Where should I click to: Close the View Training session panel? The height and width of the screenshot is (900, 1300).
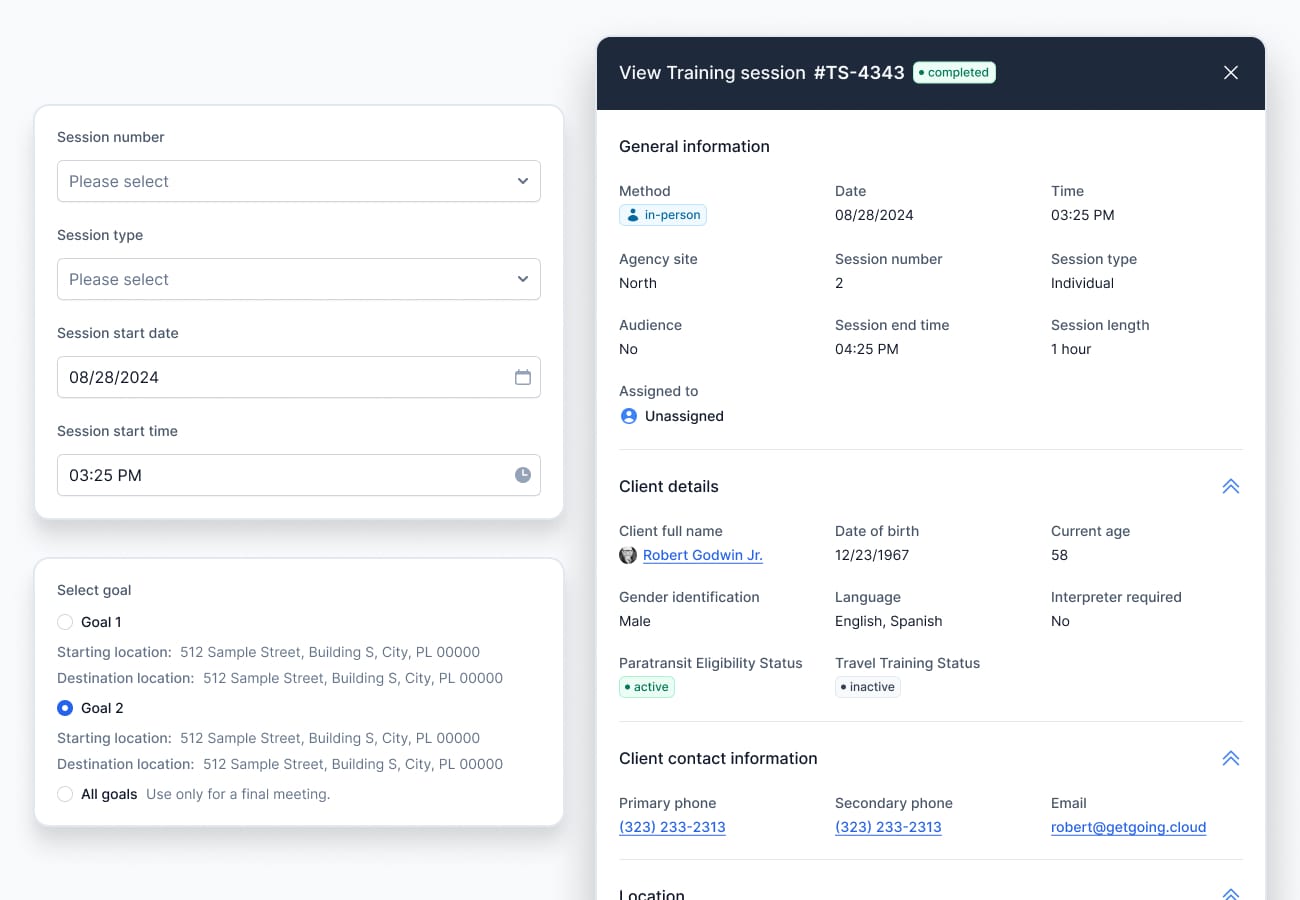[1231, 72]
